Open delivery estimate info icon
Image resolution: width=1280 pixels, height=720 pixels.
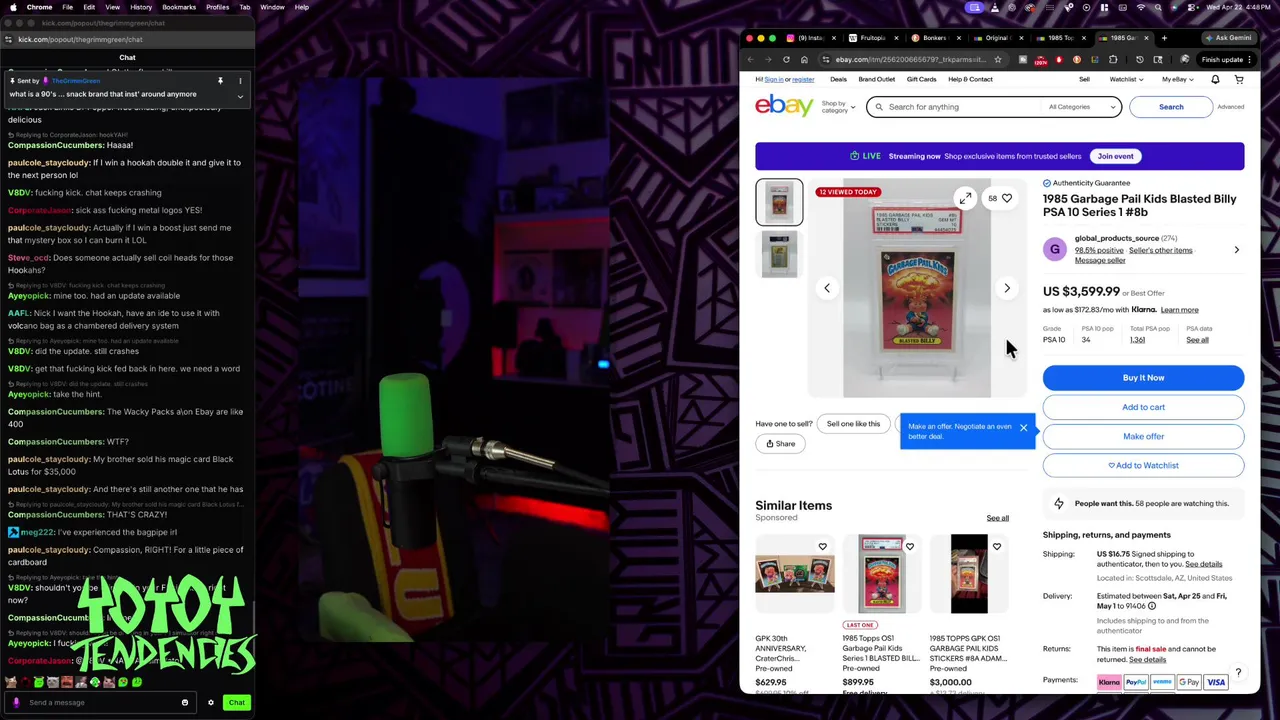1152,606
